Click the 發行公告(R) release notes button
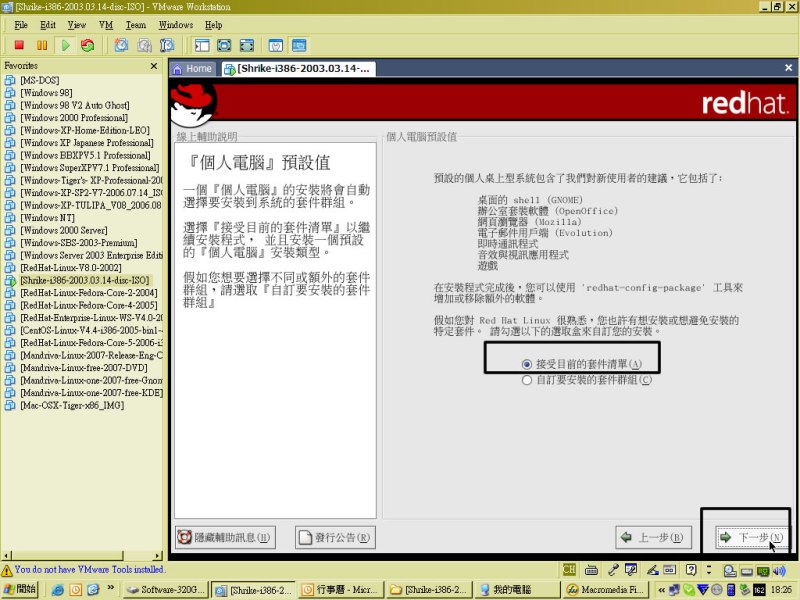The height and width of the screenshot is (600, 800). (x=335, y=537)
